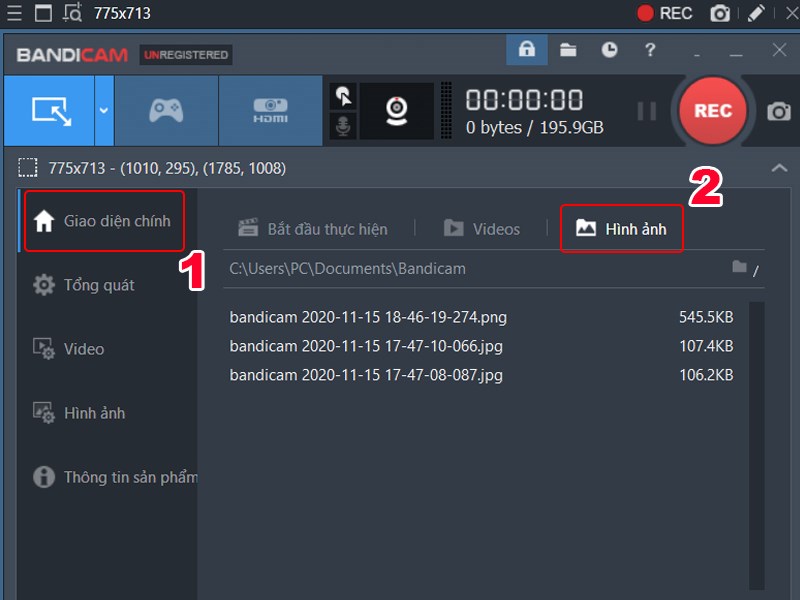The height and width of the screenshot is (600, 800).
Task: Take a screenshot with camera icon beside REC
Action: [x=779, y=111]
